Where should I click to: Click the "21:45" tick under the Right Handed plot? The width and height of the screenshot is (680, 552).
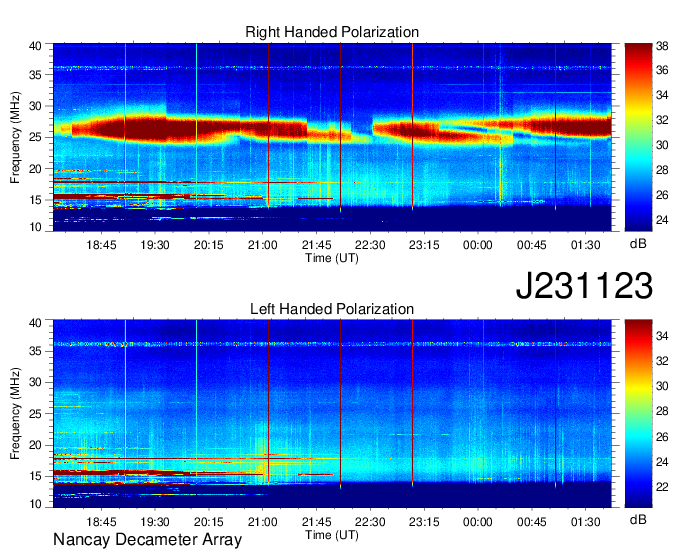coord(317,245)
